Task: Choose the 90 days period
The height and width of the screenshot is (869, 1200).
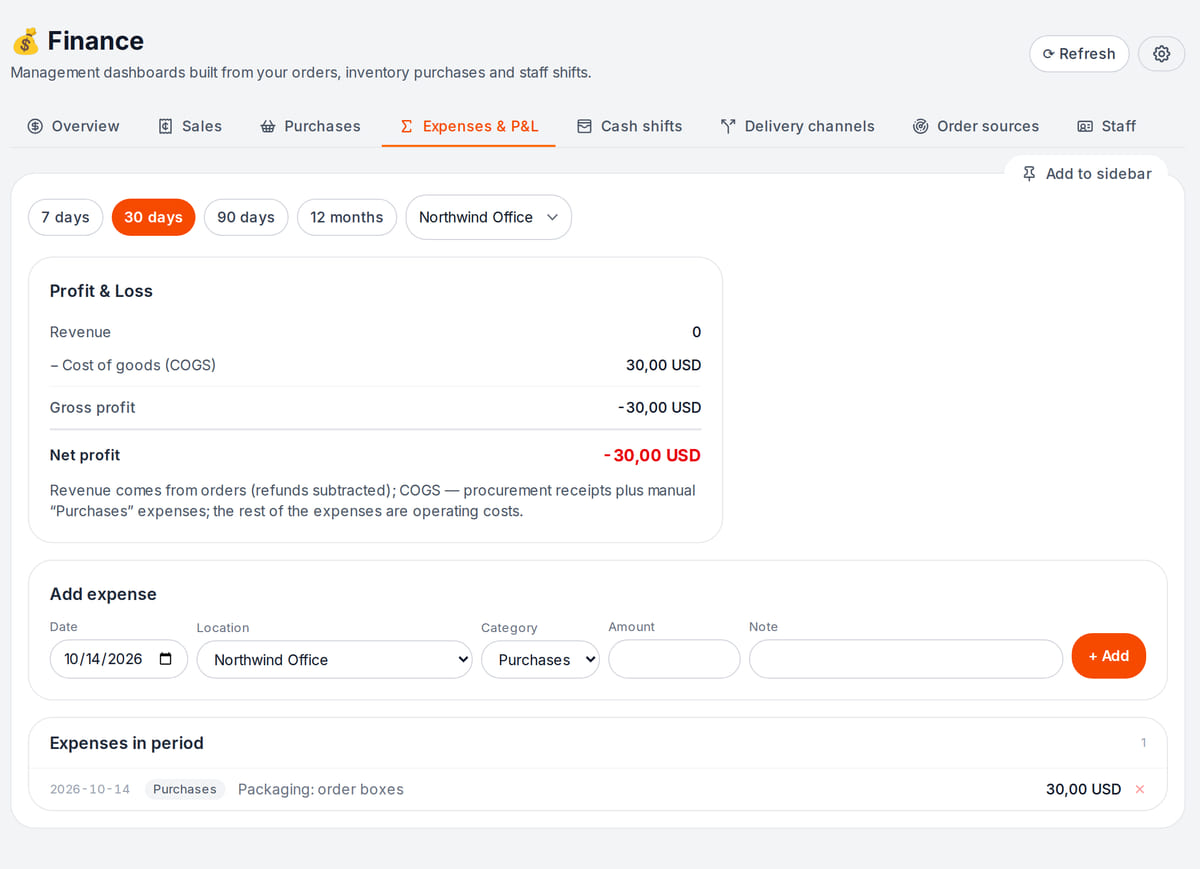Action: (246, 217)
